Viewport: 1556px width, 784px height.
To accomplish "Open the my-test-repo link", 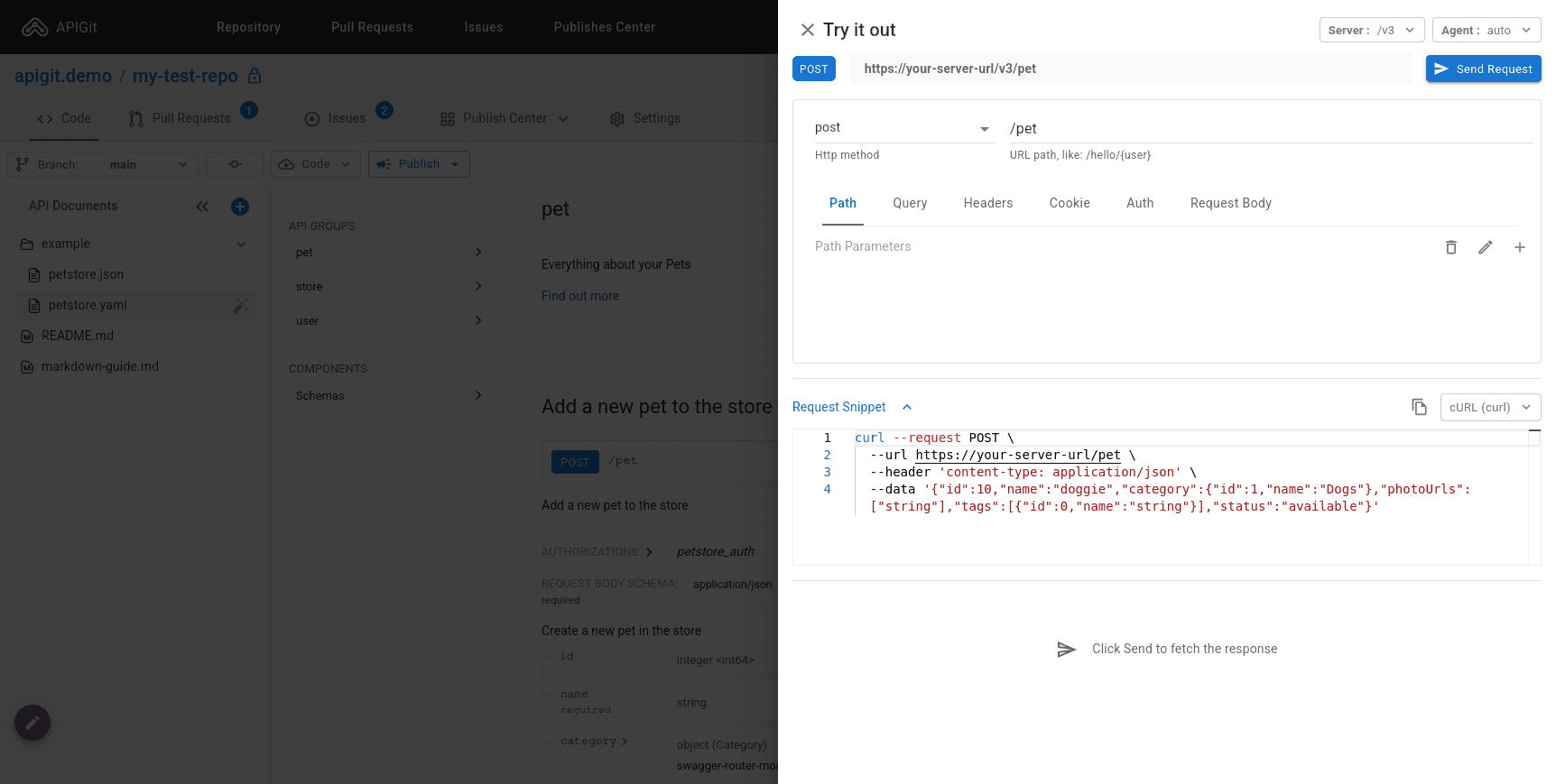I will tap(185, 76).
